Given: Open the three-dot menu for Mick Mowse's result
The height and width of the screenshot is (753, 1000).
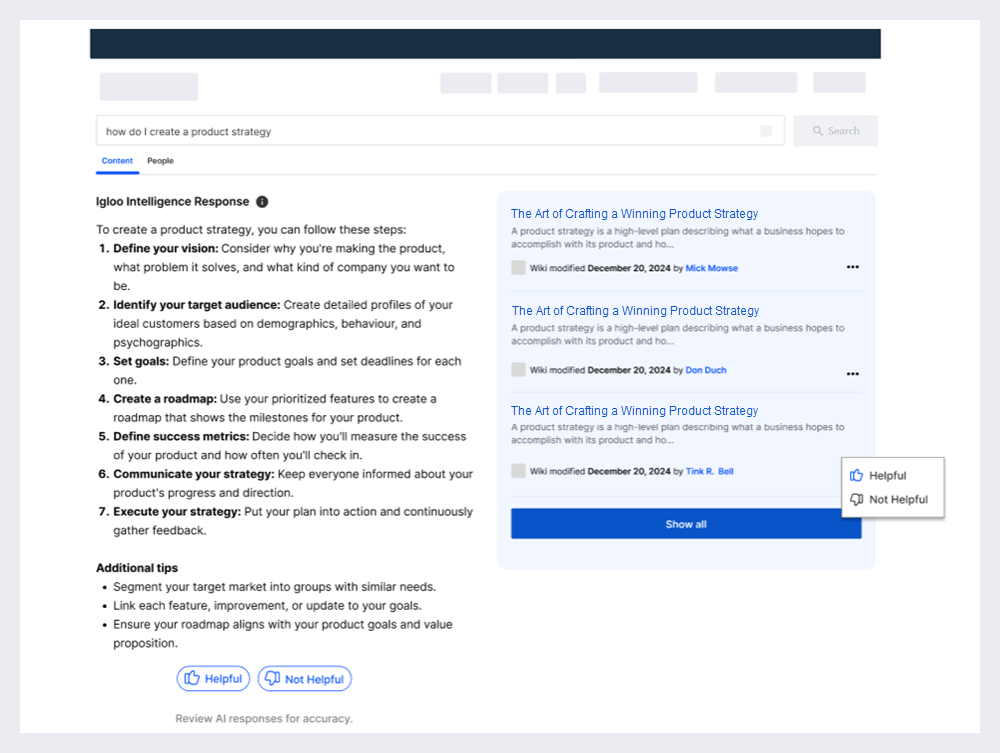Looking at the screenshot, I should click(853, 267).
